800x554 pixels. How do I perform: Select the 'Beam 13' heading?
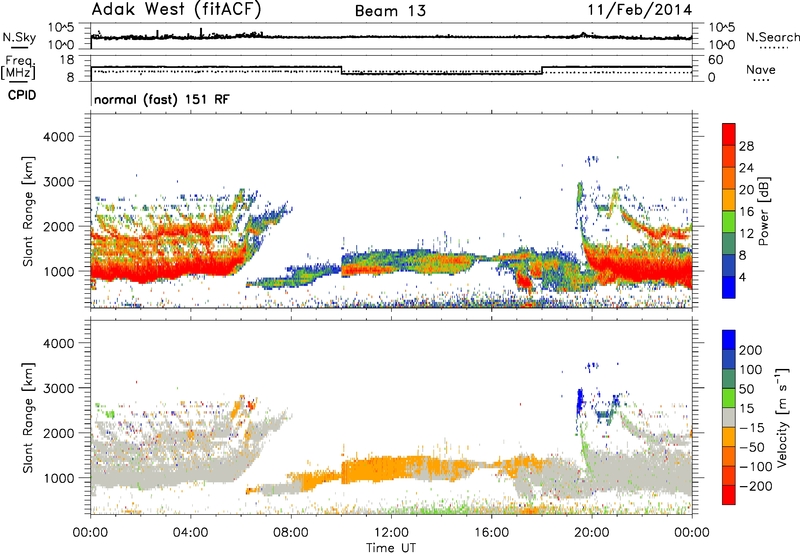click(x=390, y=11)
